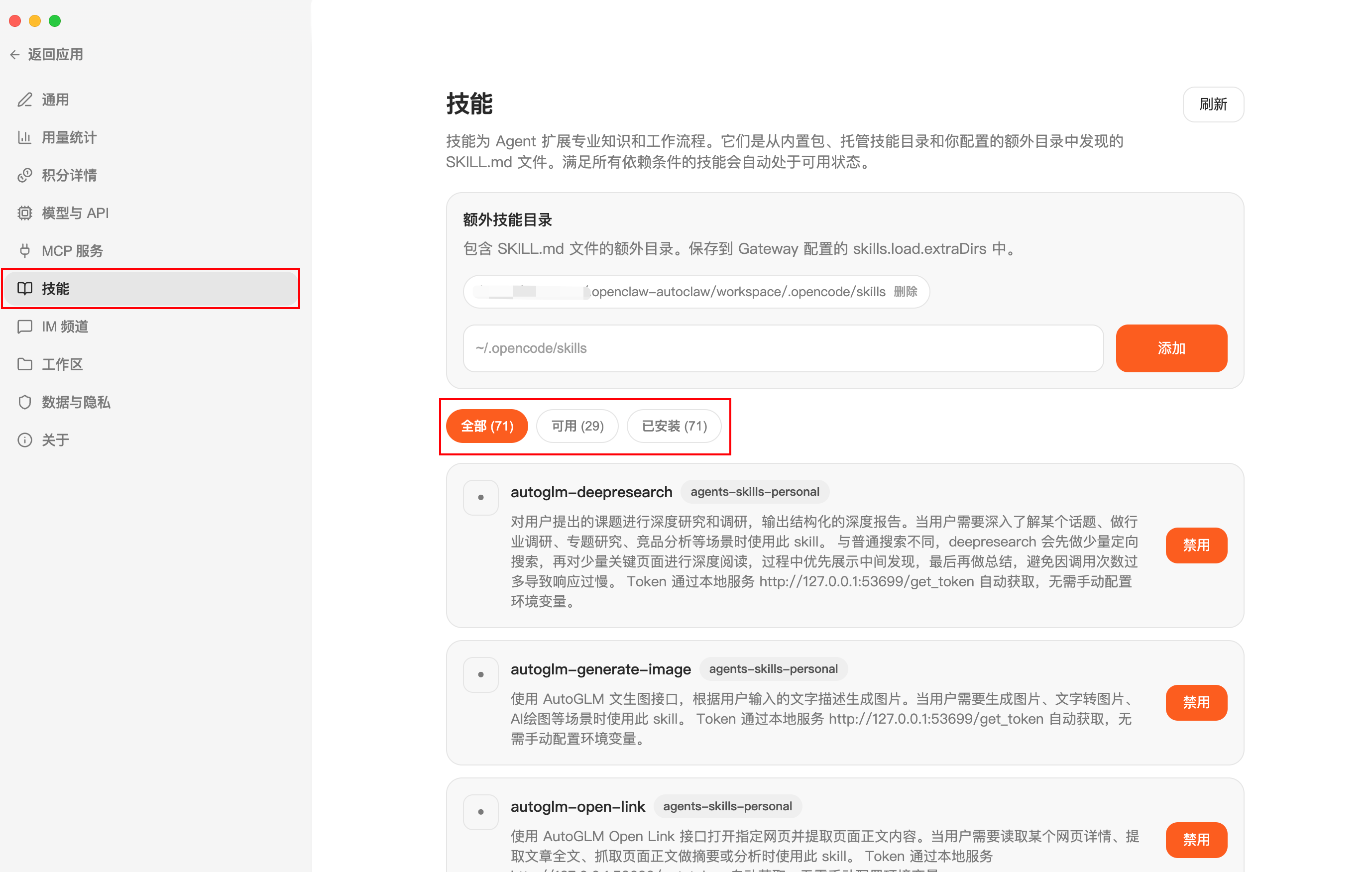Open workspace folder icon

tap(24, 364)
